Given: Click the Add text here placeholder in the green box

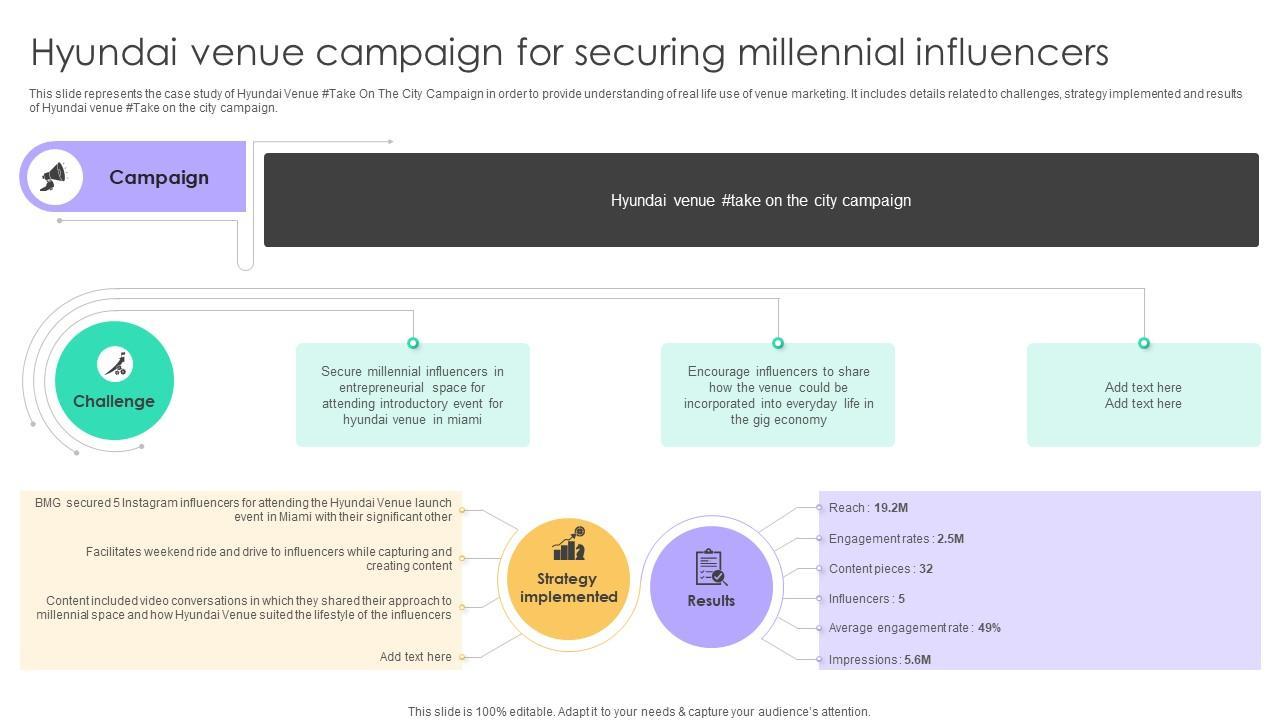Looking at the screenshot, I should 1143,395.
